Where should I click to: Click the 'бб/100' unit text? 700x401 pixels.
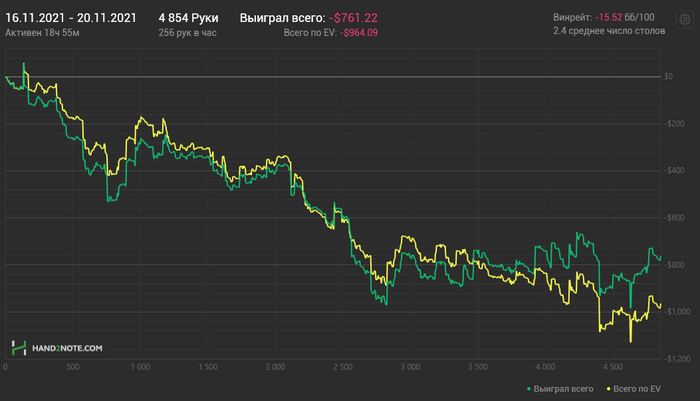click(640, 17)
